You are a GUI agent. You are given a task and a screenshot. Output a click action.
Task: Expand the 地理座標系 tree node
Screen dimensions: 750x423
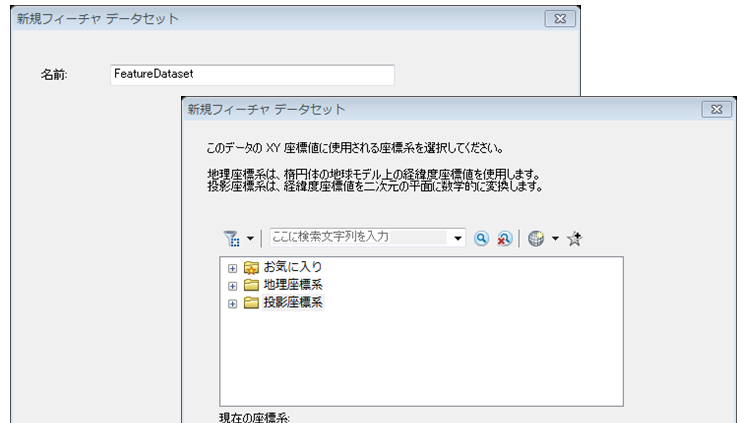coord(232,286)
